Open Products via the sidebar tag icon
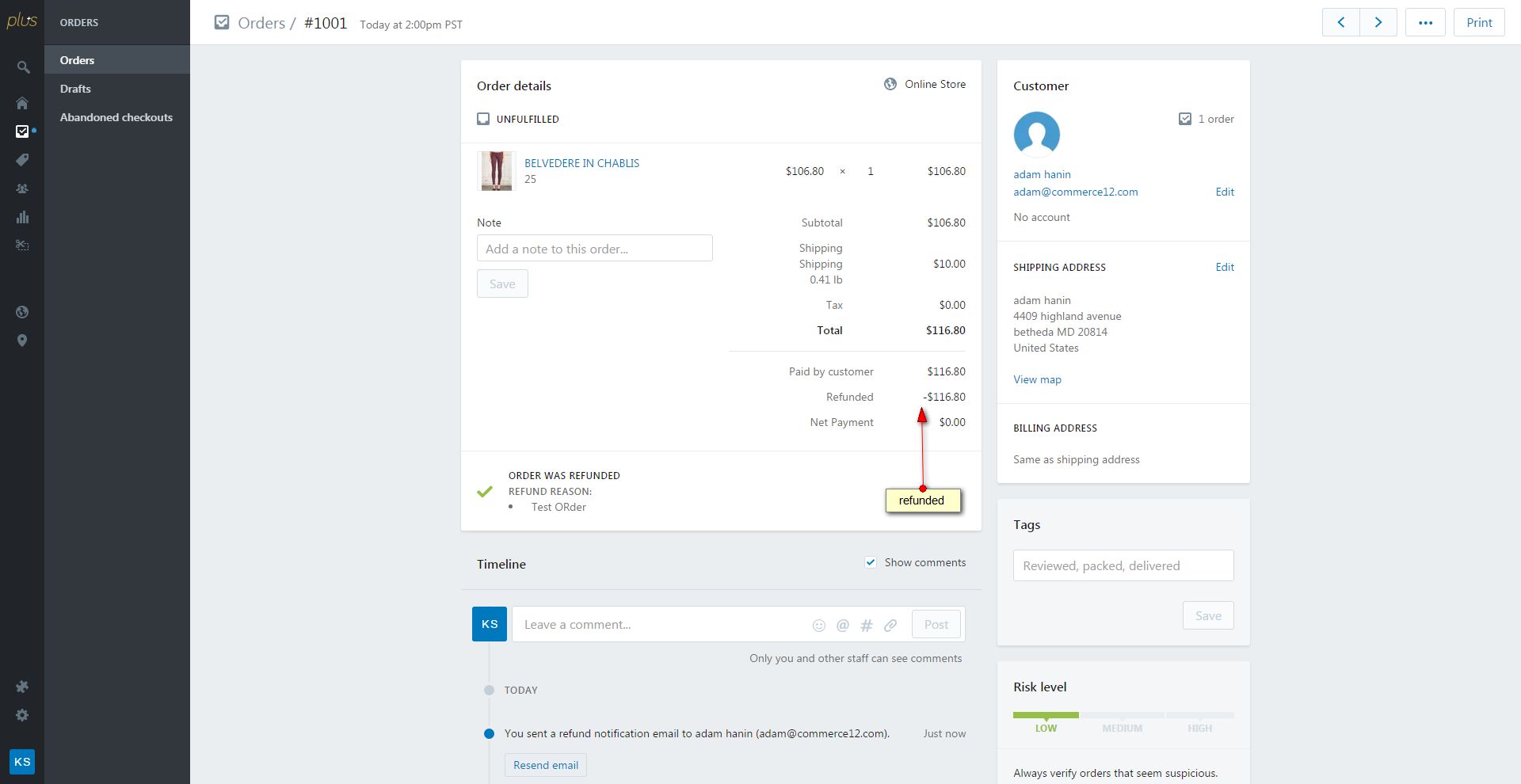 22,160
